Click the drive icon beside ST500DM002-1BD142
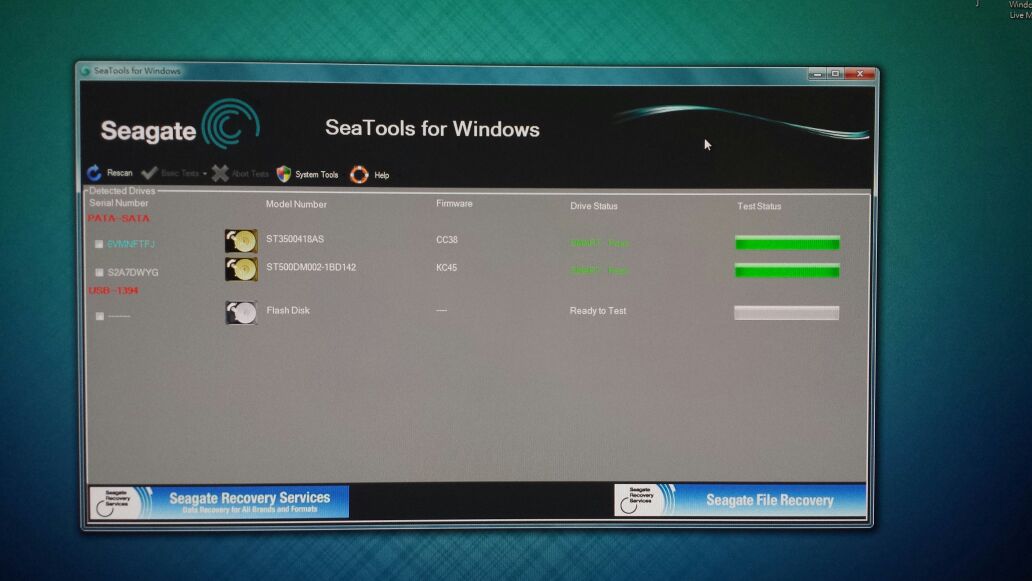 point(241,269)
